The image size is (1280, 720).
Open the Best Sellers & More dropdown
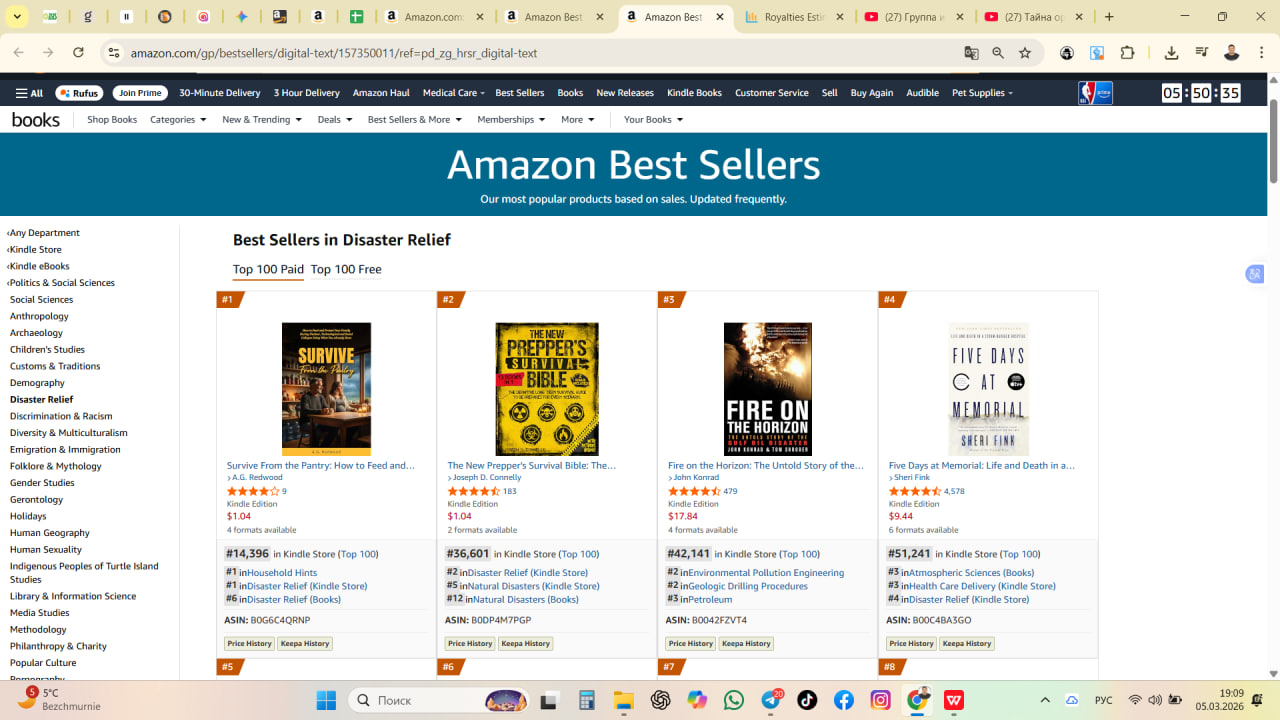pyautogui.click(x=415, y=119)
